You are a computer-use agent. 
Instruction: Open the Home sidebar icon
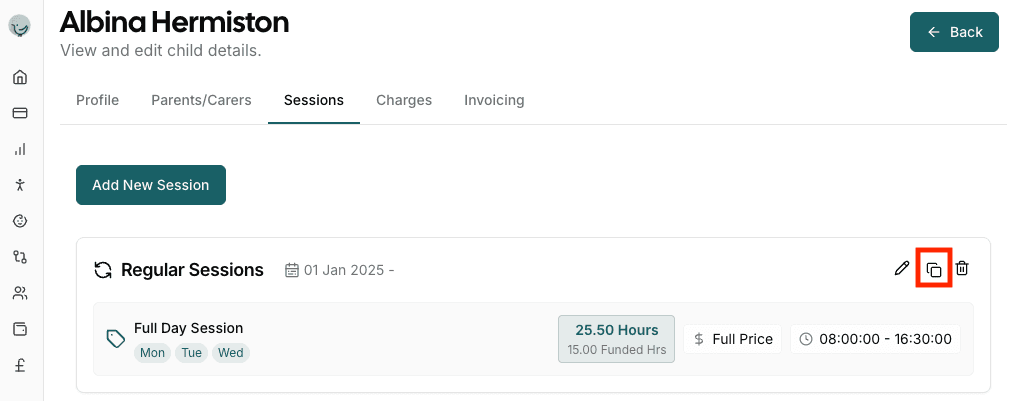point(20,77)
